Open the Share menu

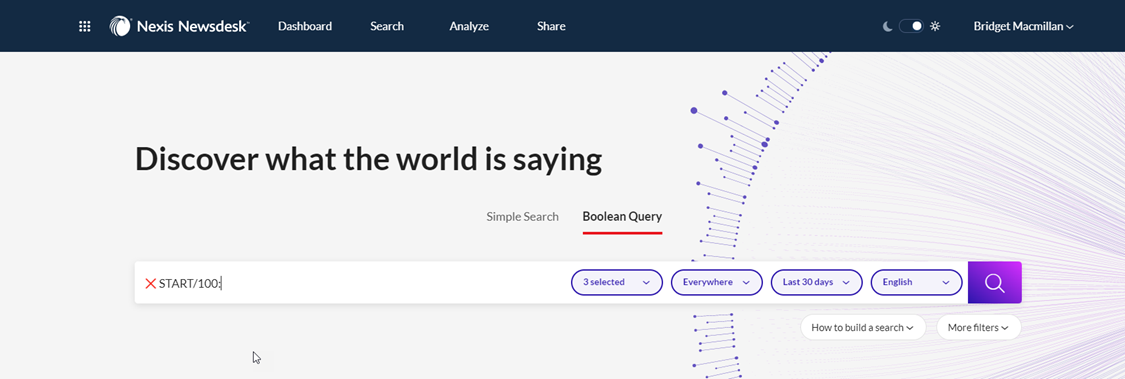click(x=551, y=27)
